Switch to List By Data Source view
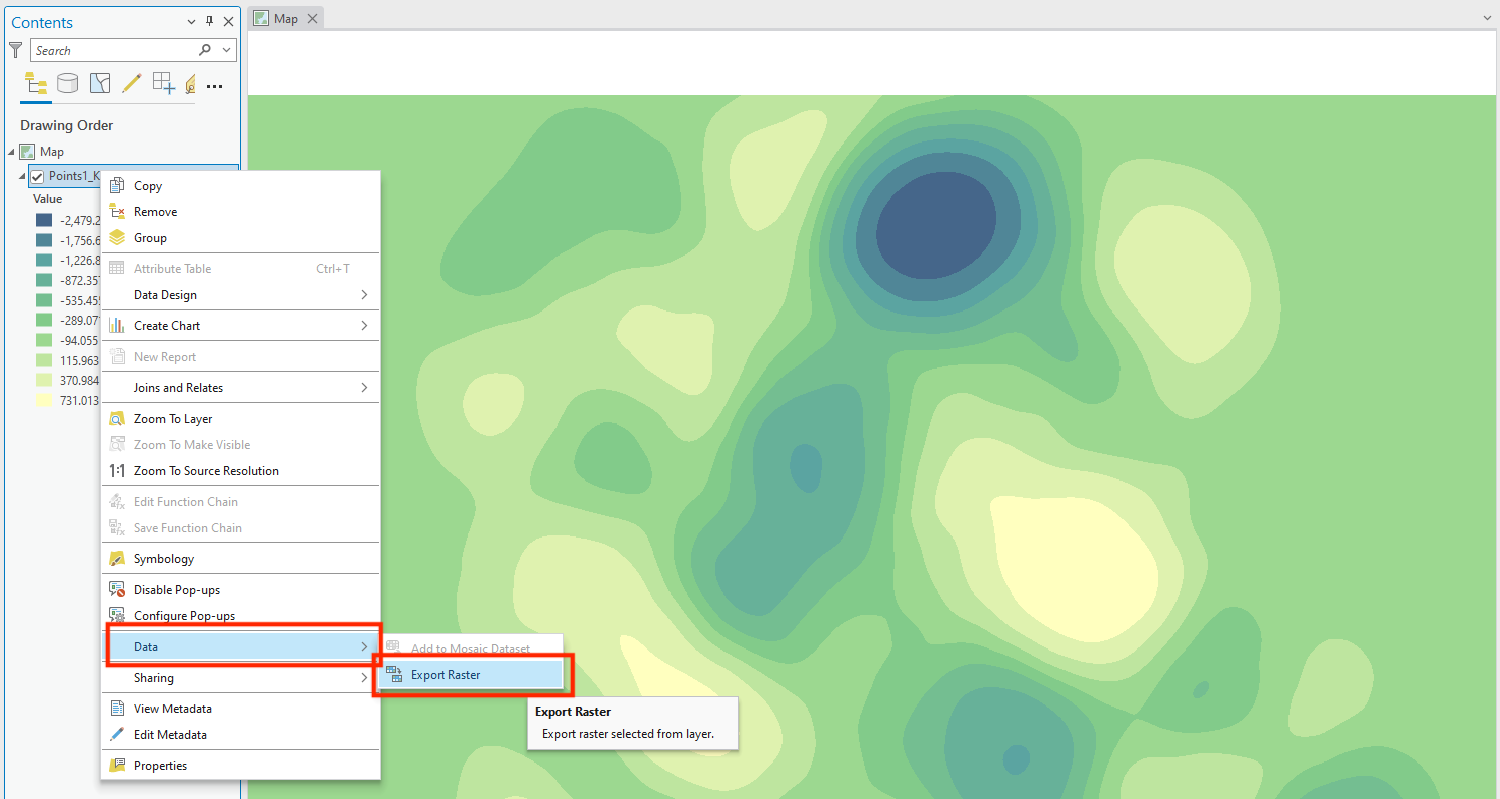The width and height of the screenshot is (1500, 799). pos(67,84)
